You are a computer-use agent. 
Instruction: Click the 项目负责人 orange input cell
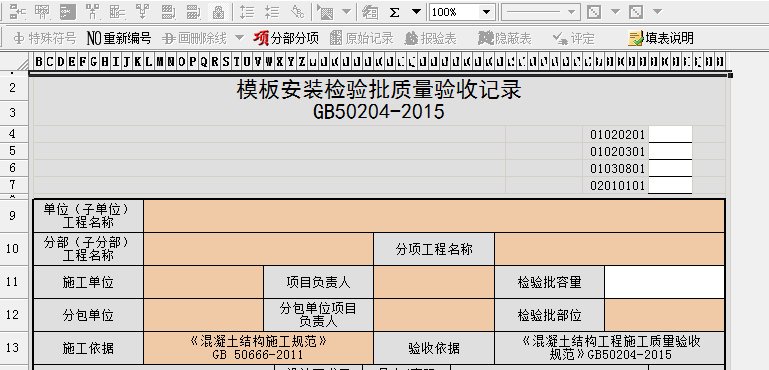pos(434,282)
